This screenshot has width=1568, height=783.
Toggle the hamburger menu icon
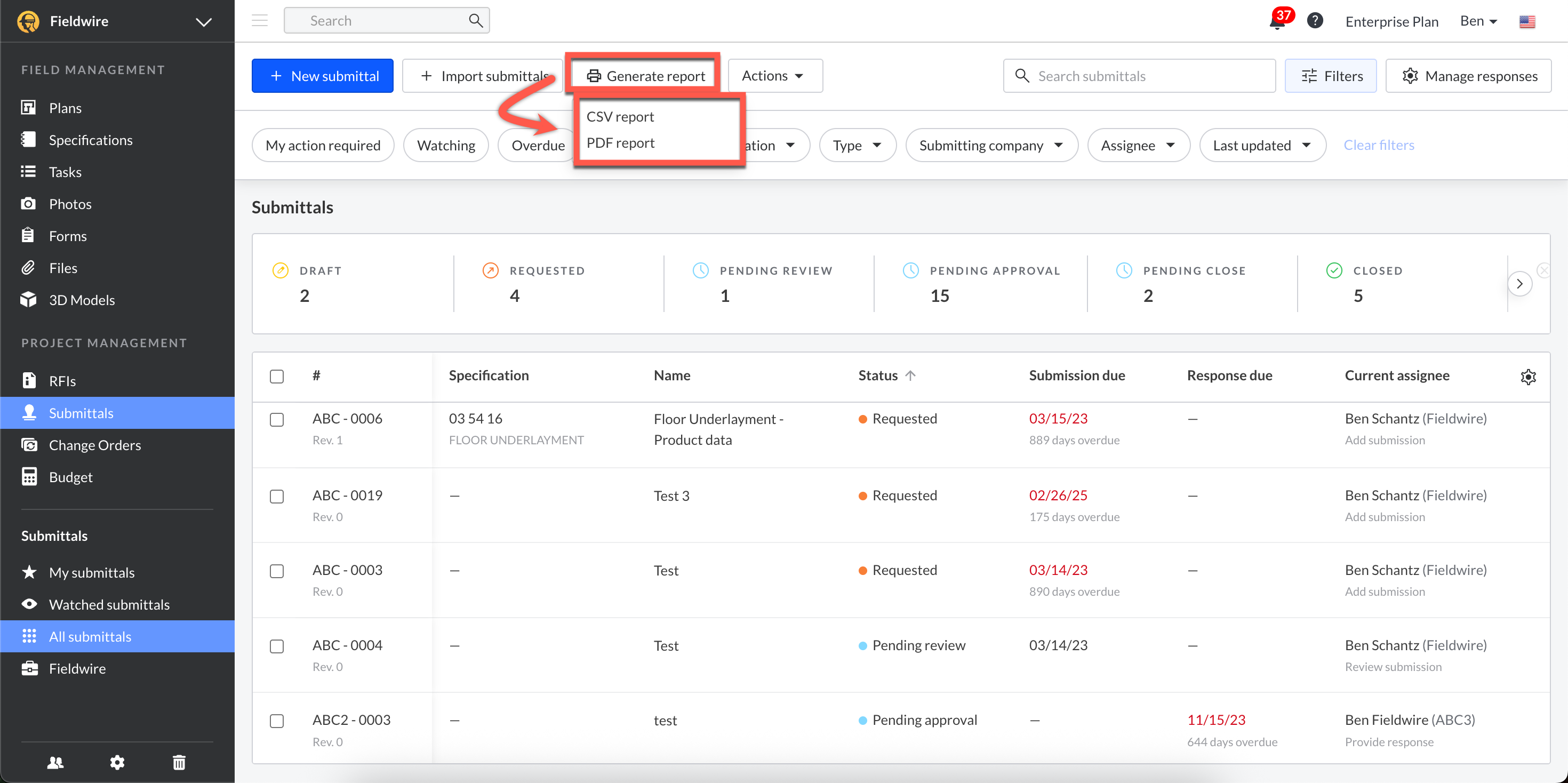[x=260, y=21]
